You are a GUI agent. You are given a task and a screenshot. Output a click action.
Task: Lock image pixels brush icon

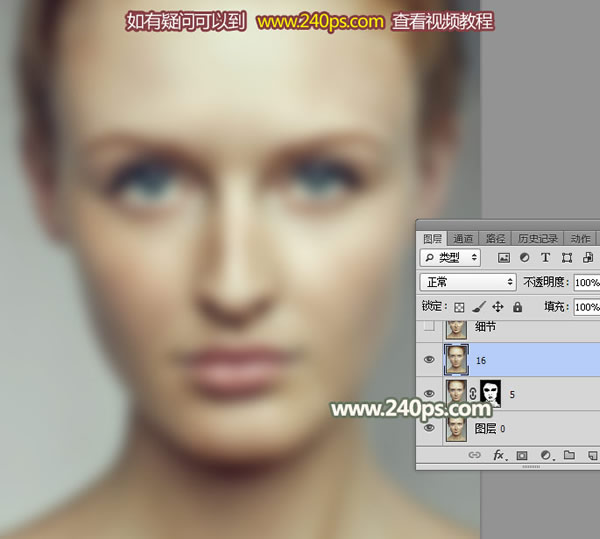(x=479, y=306)
